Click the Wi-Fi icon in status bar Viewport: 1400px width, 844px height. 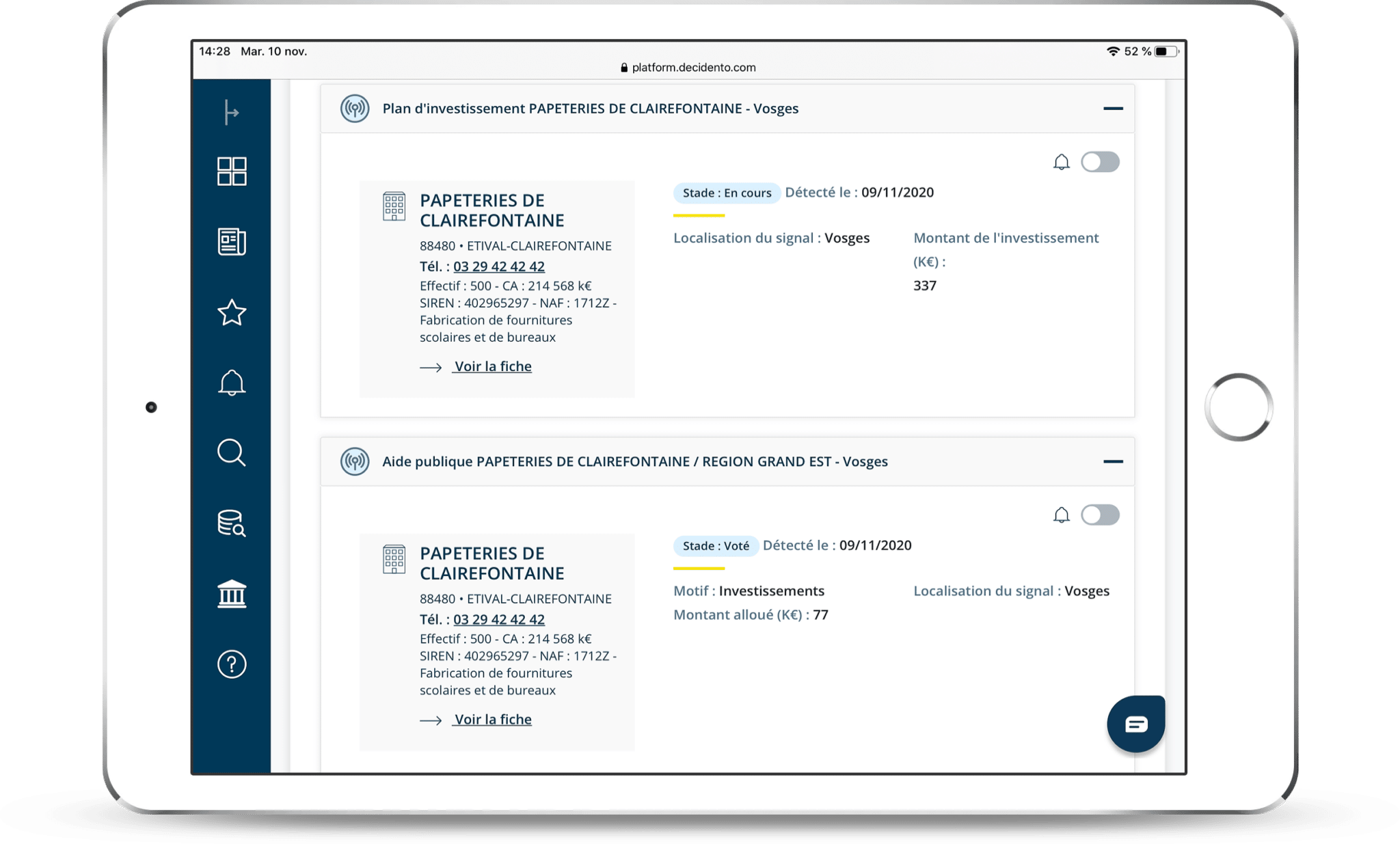tap(1113, 51)
